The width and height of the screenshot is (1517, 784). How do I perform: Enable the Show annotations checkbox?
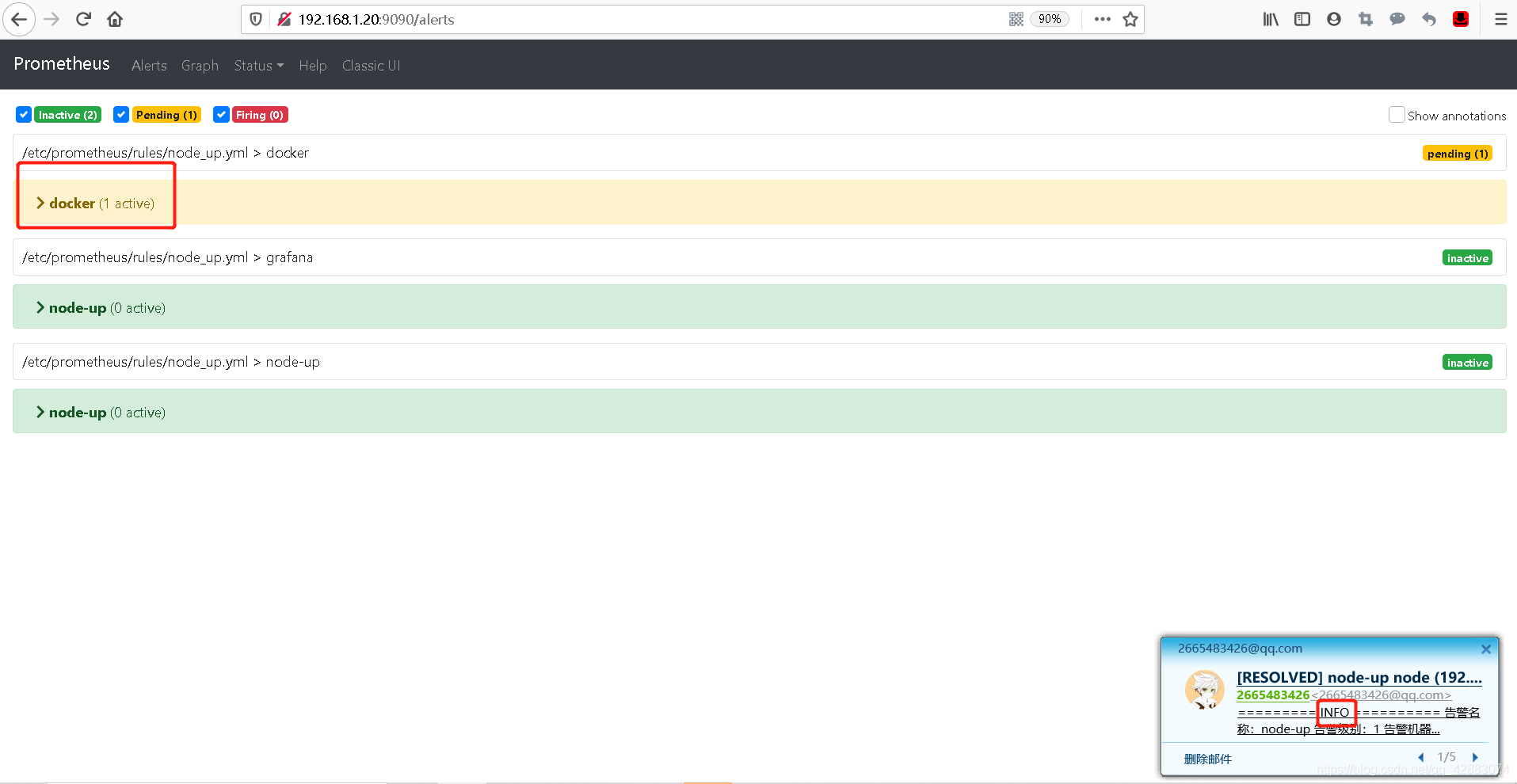coord(1397,115)
